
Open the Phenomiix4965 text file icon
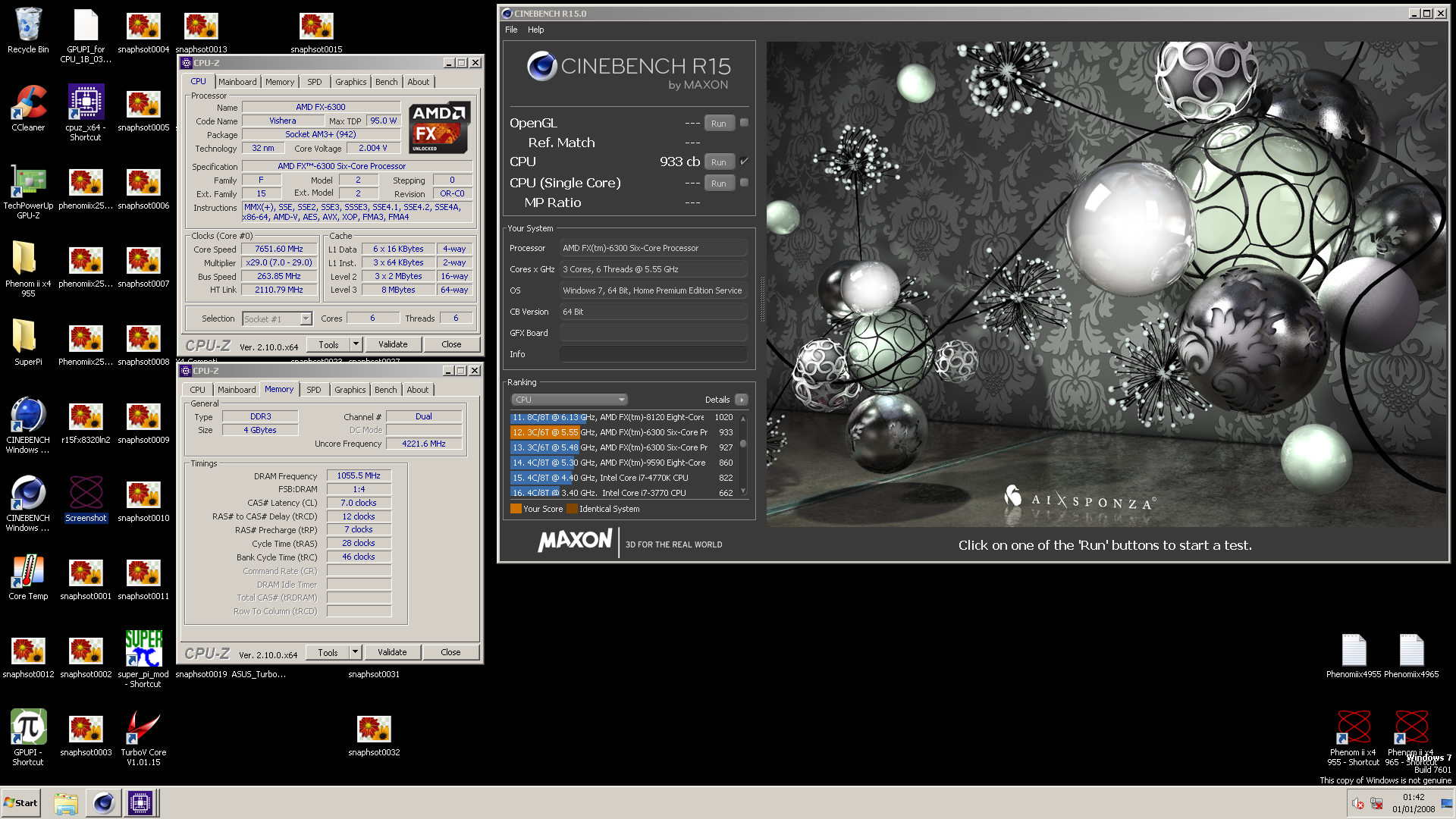pos(1411,656)
